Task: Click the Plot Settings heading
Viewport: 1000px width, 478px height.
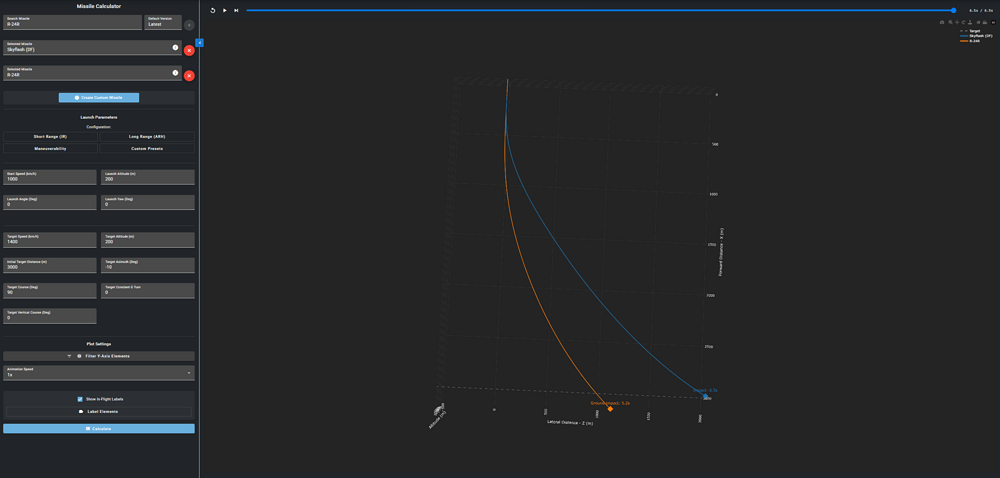Action: [x=99, y=344]
